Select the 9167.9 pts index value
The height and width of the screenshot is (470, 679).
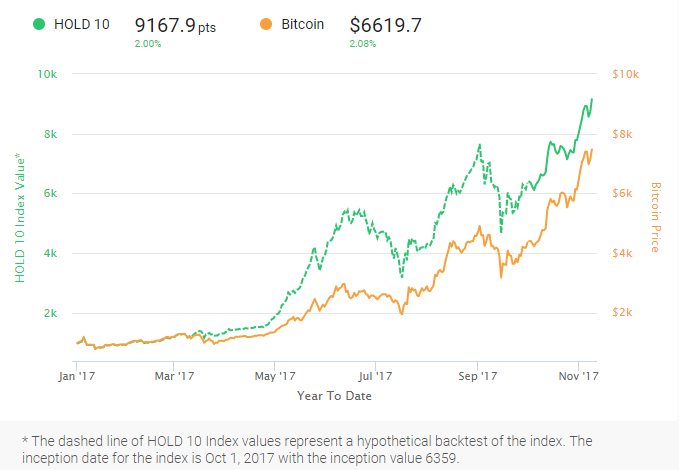tap(175, 25)
